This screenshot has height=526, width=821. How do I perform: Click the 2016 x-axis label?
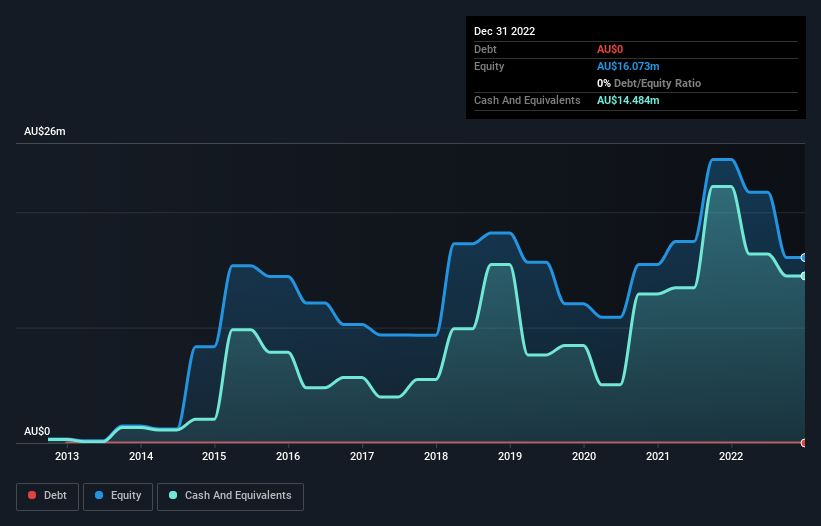pyautogui.click(x=288, y=456)
